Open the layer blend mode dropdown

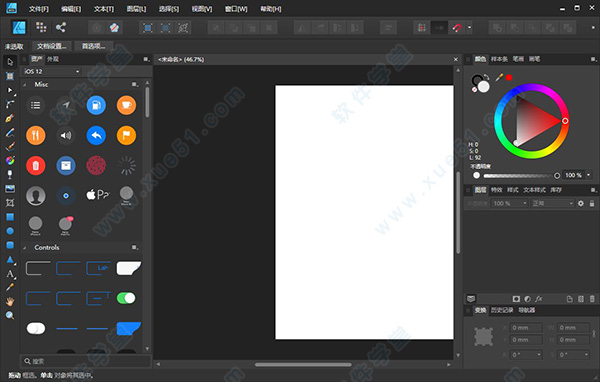[552, 203]
